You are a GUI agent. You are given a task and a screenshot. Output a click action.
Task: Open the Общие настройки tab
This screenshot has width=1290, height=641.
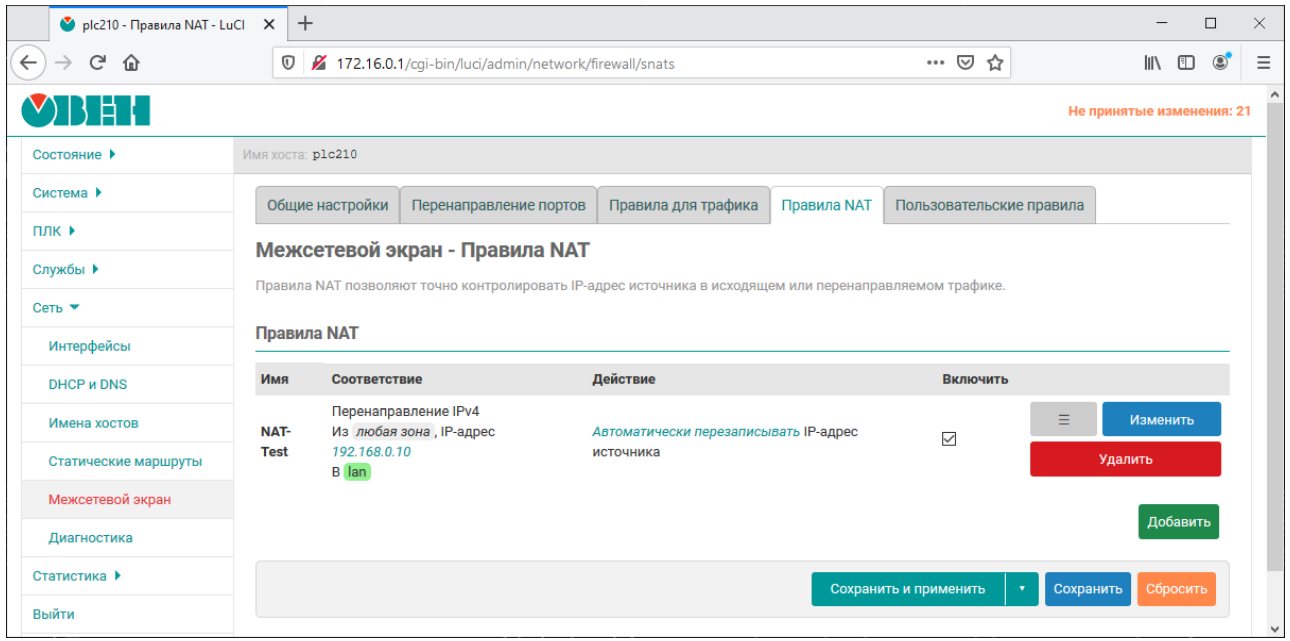pos(327,205)
